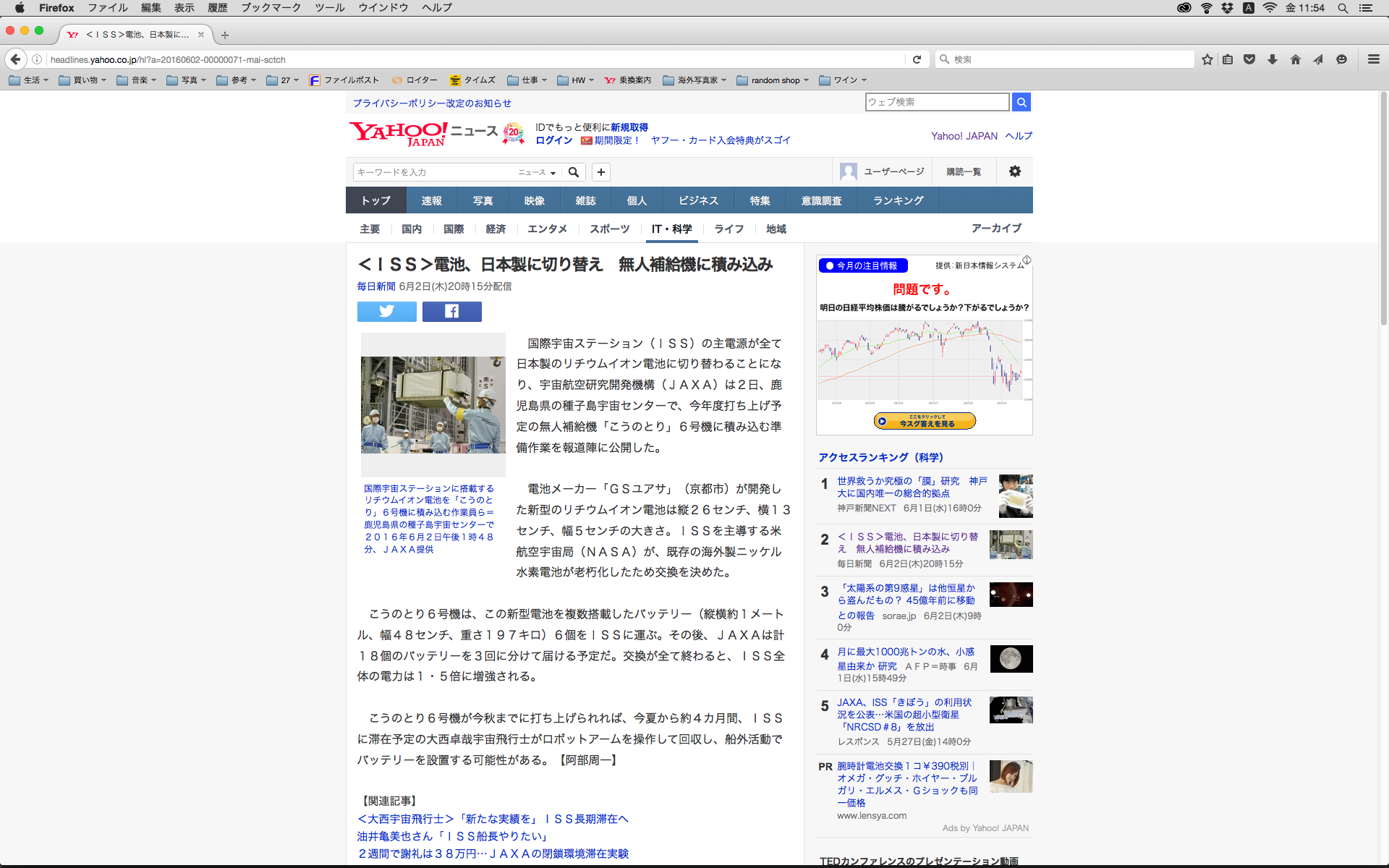Open Firefox downloads arrow icon
Viewport: 1389px width, 868px height.
[1272, 59]
